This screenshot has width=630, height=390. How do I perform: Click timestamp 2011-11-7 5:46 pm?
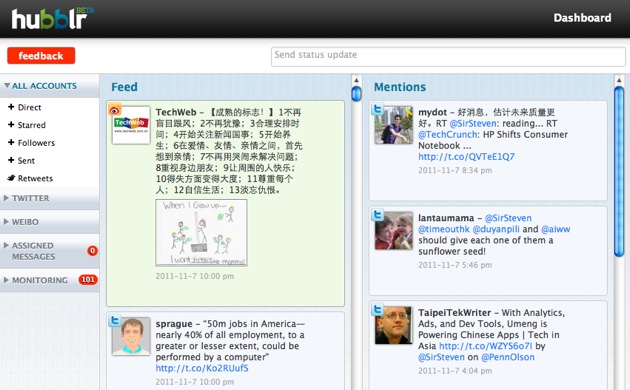point(455,265)
